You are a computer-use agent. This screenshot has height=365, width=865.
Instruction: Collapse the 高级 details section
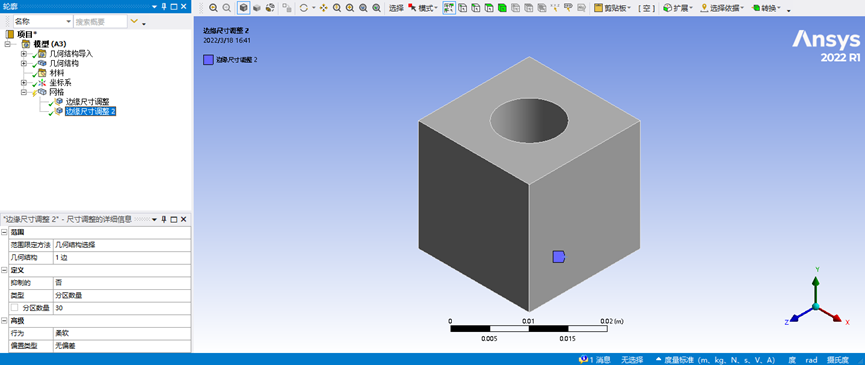point(4,320)
